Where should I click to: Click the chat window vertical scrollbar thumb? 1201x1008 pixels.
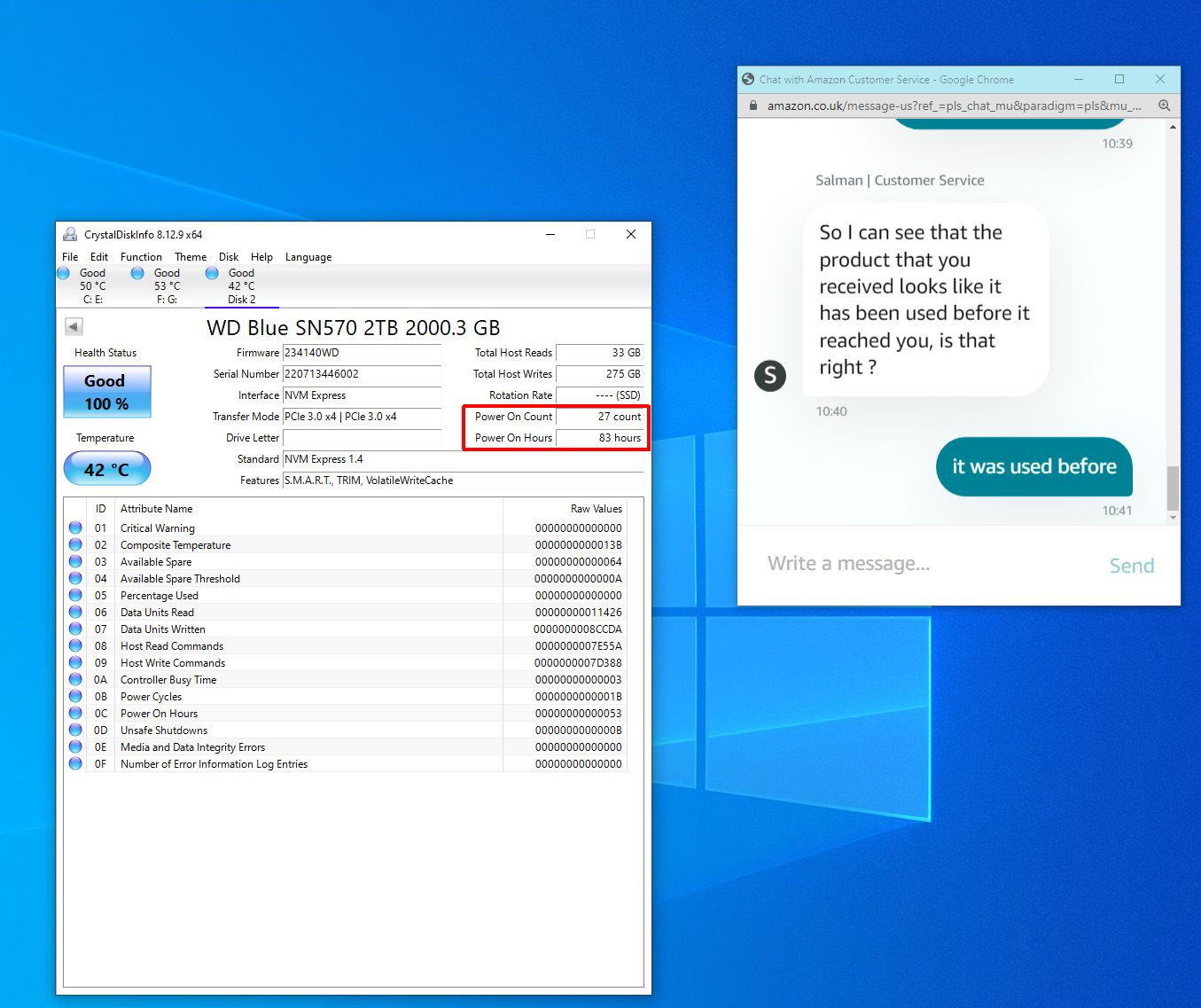(x=1173, y=488)
